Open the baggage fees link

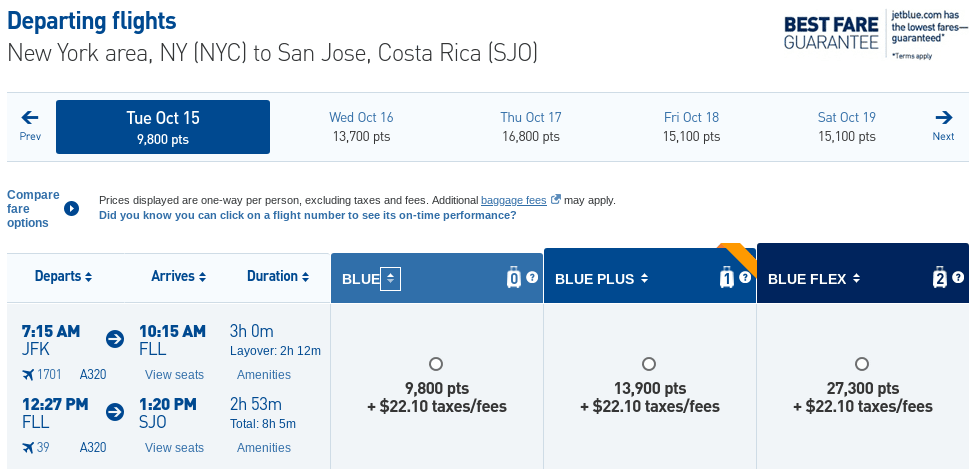(x=514, y=200)
